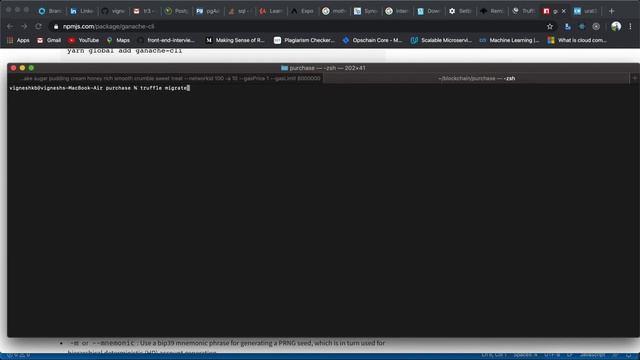This screenshot has width=640, height=360.
Task: Open the Chrome three-dot menu
Action: (x=630, y=27)
